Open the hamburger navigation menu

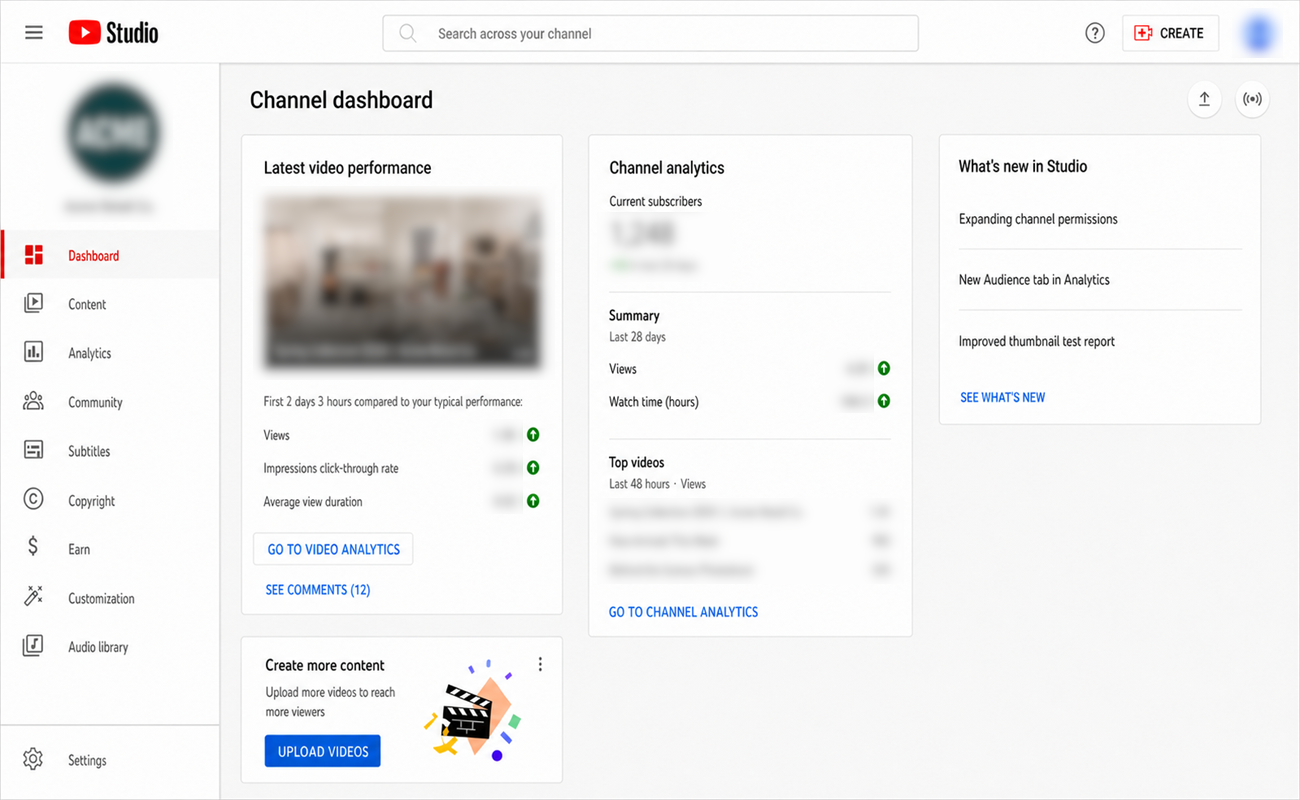(34, 33)
